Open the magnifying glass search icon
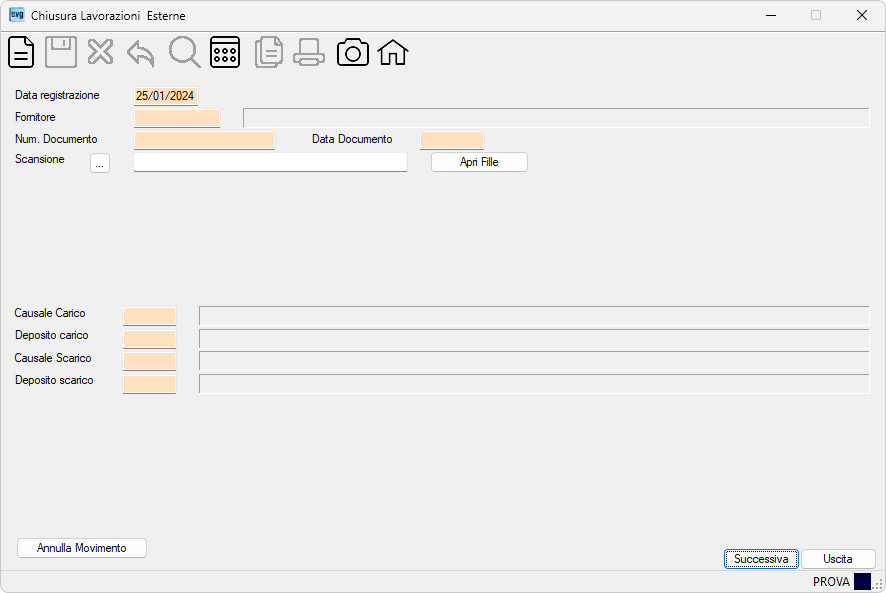 pyautogui.click(x=184, y=53)
